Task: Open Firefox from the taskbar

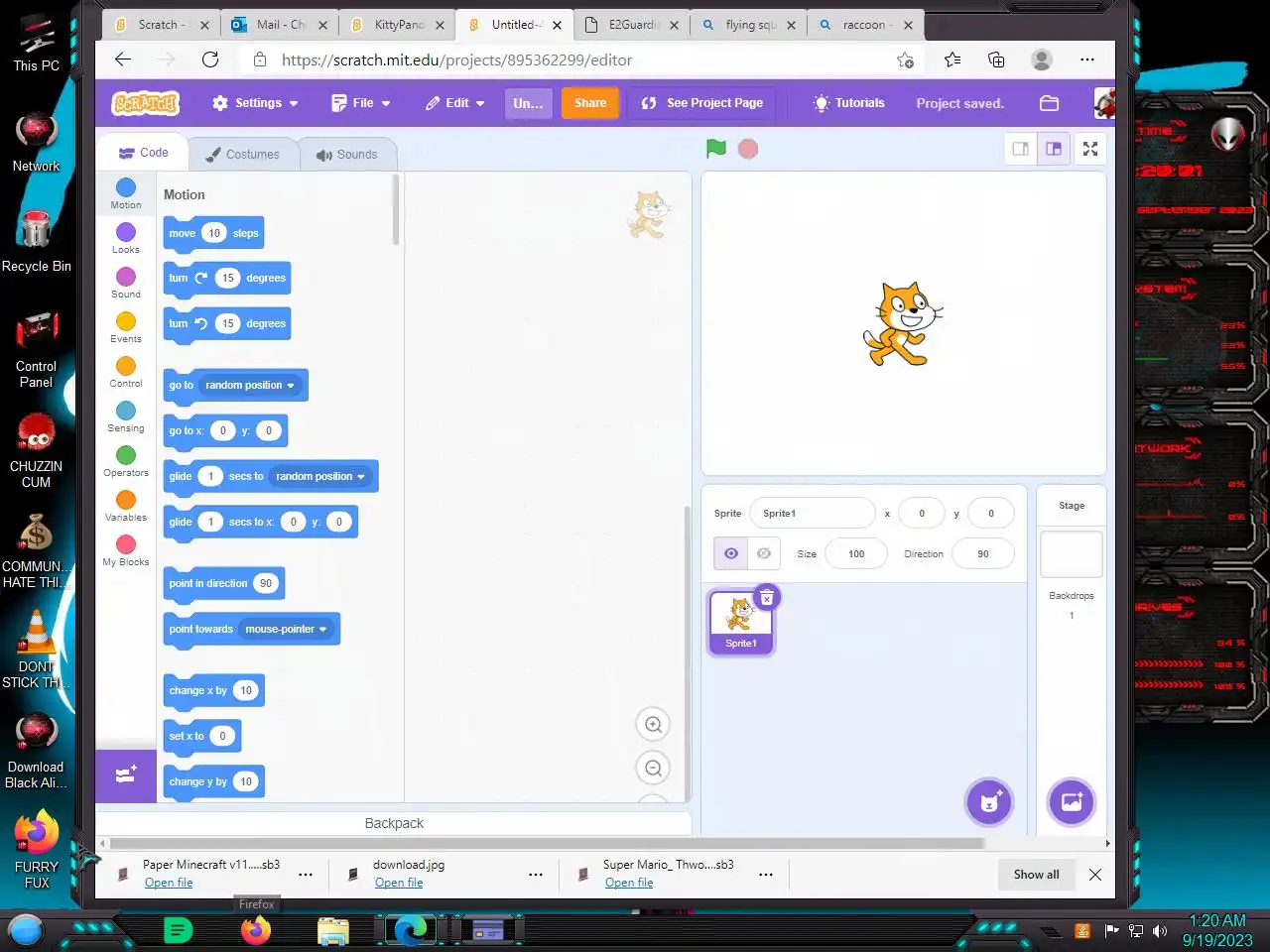Action: pyautogui.click(x=256, y=930)
